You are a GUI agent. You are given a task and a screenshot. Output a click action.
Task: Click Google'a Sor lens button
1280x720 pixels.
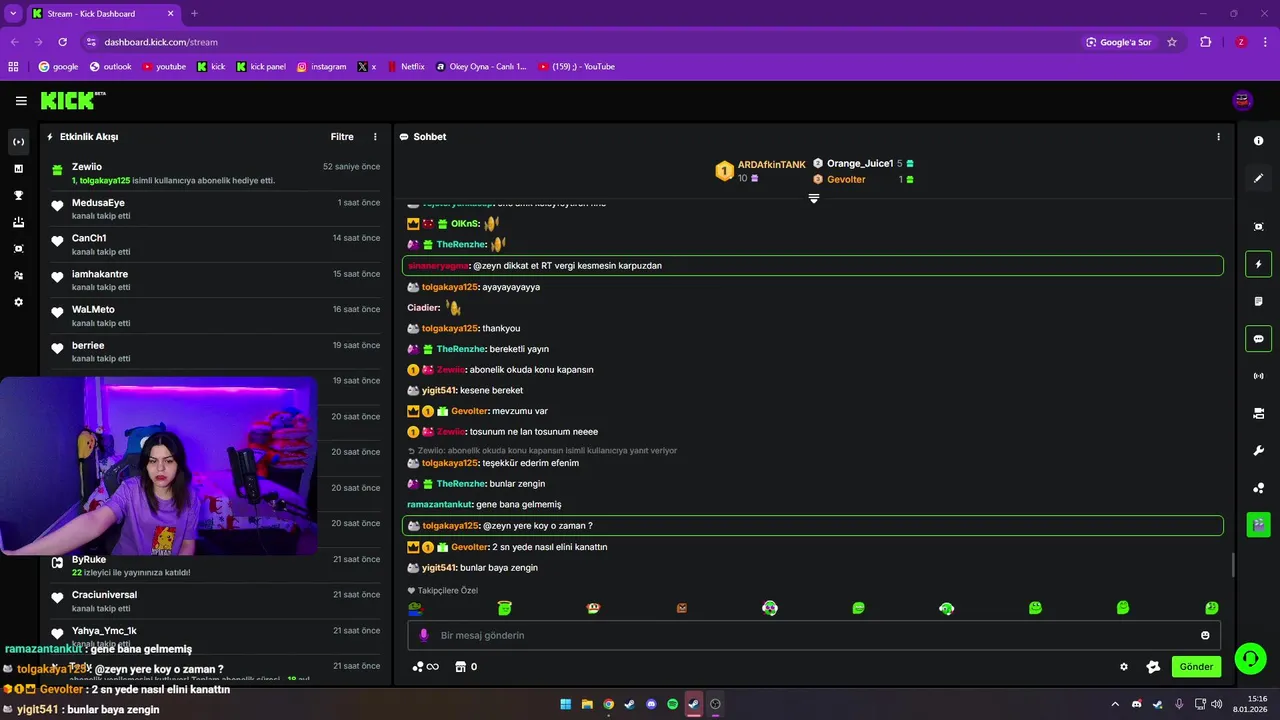1119,42
